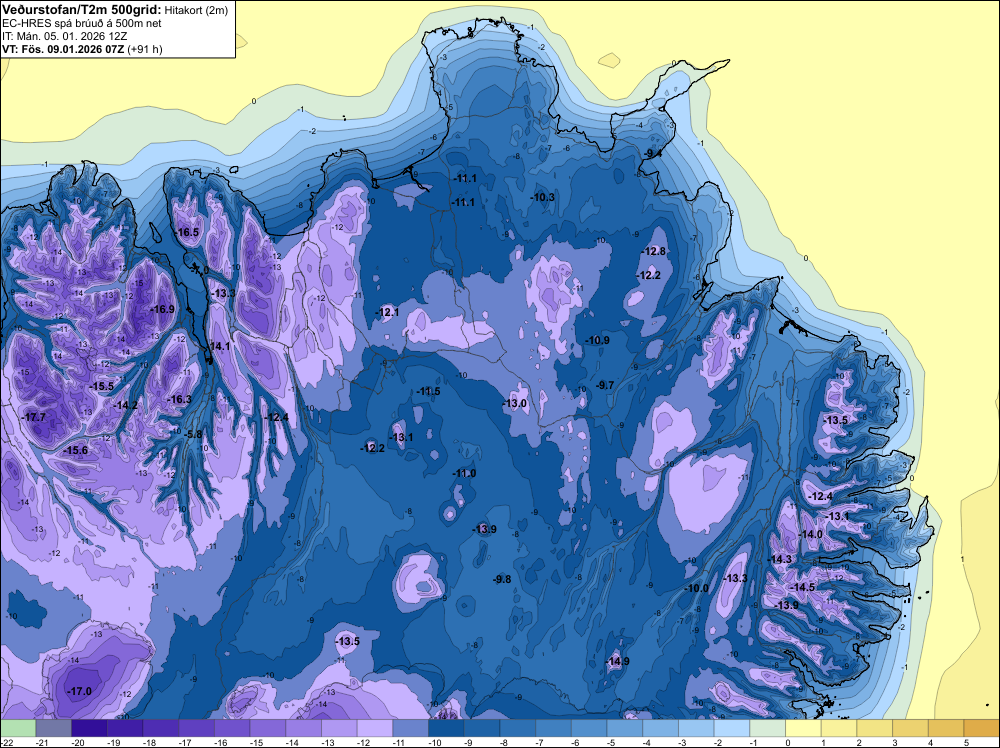This screenshot has width=1000, height=748.
Task: Choose the pale yellow legend swatch labeled 0
Action: [x=804, y=728]
